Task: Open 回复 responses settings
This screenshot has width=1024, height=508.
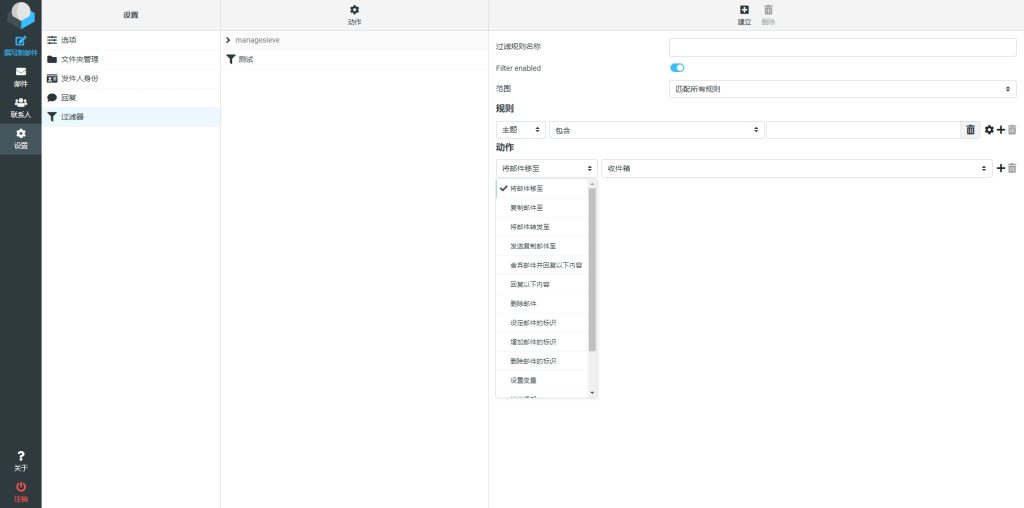Action: pyautogui.click(x=131, y=98)
